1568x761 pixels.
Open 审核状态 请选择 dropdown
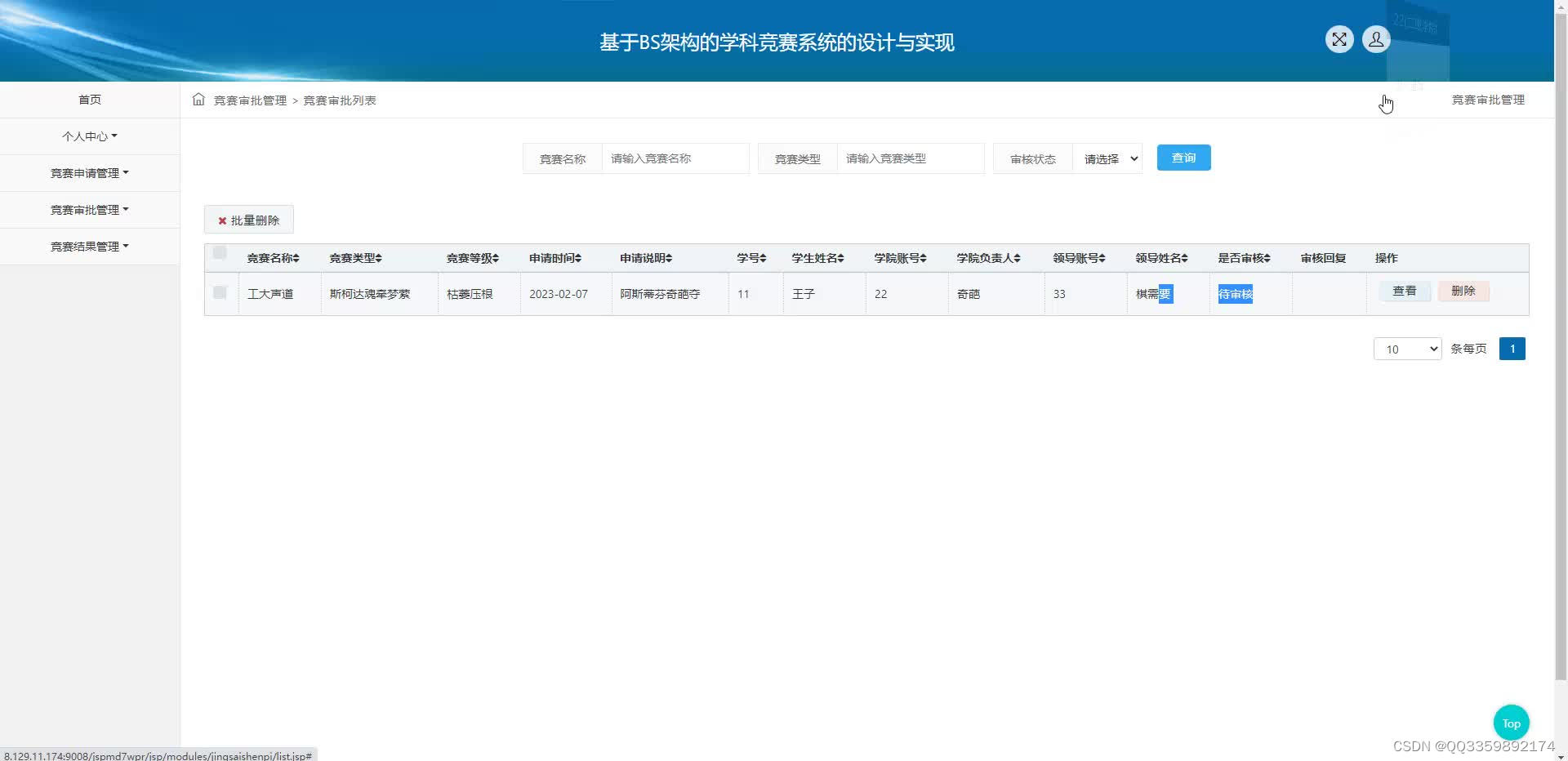1108,158
